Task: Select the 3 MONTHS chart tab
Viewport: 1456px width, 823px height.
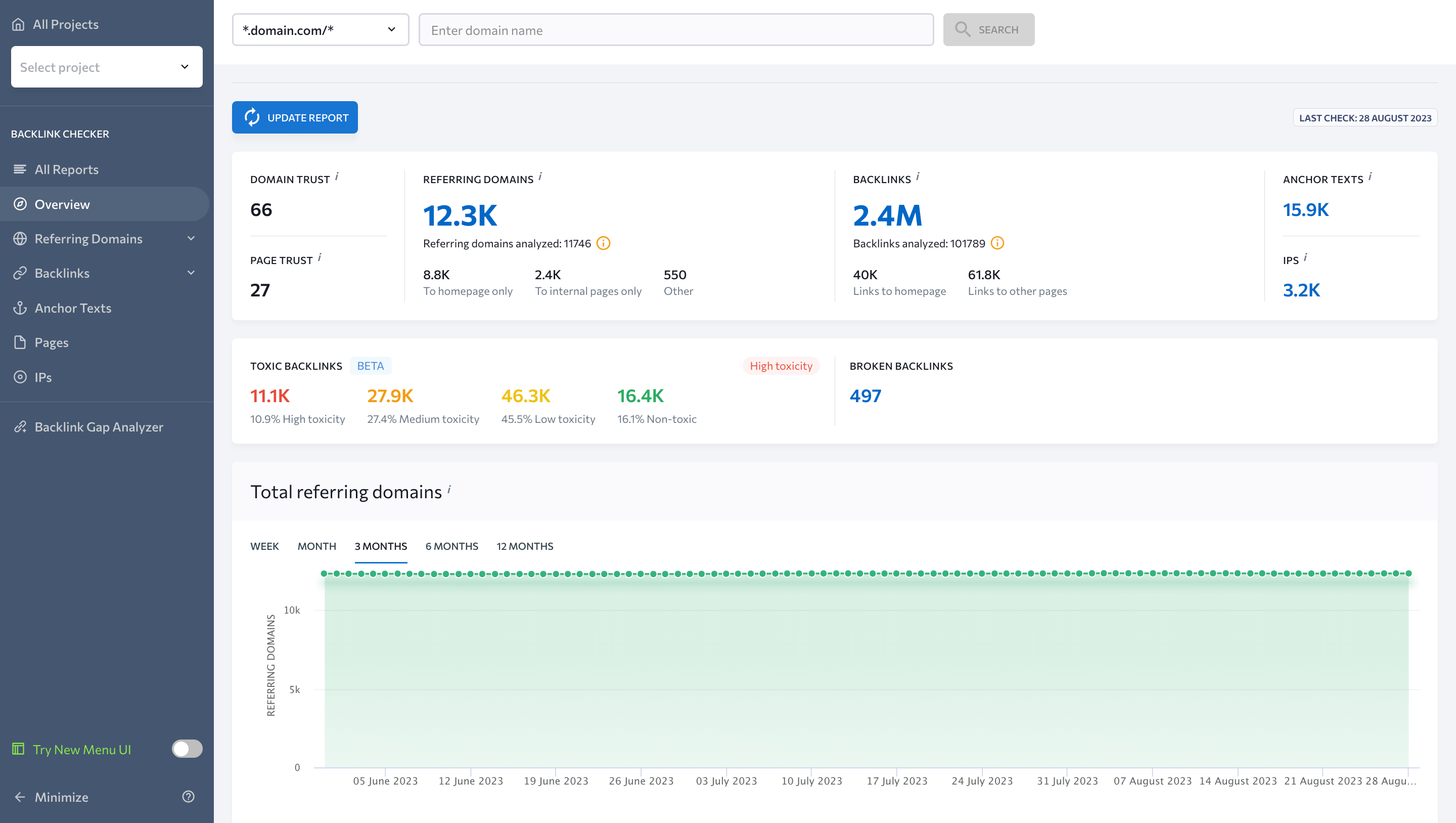Action: 381,546
